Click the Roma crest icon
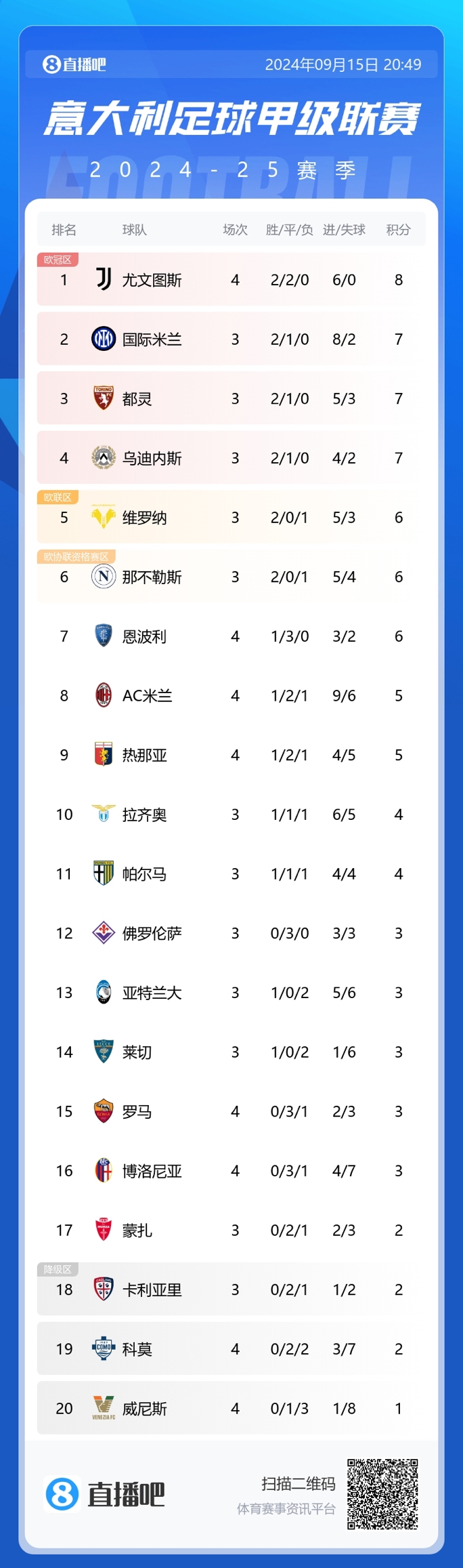463x1568 pixels. (104, 1111)
